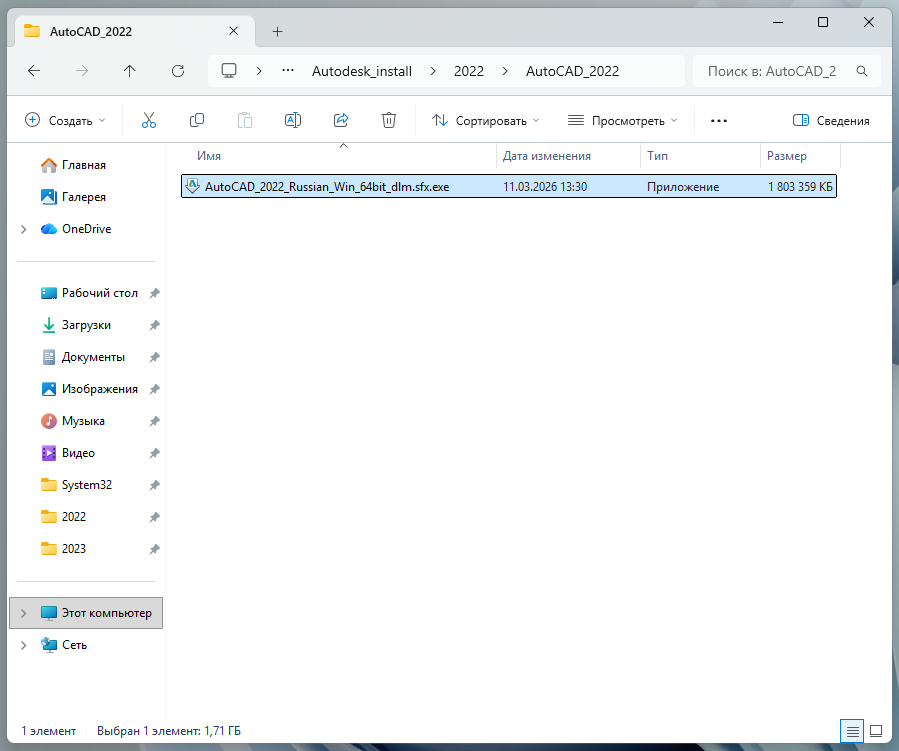Expand Этот компьютер tree node

(24, 613)
